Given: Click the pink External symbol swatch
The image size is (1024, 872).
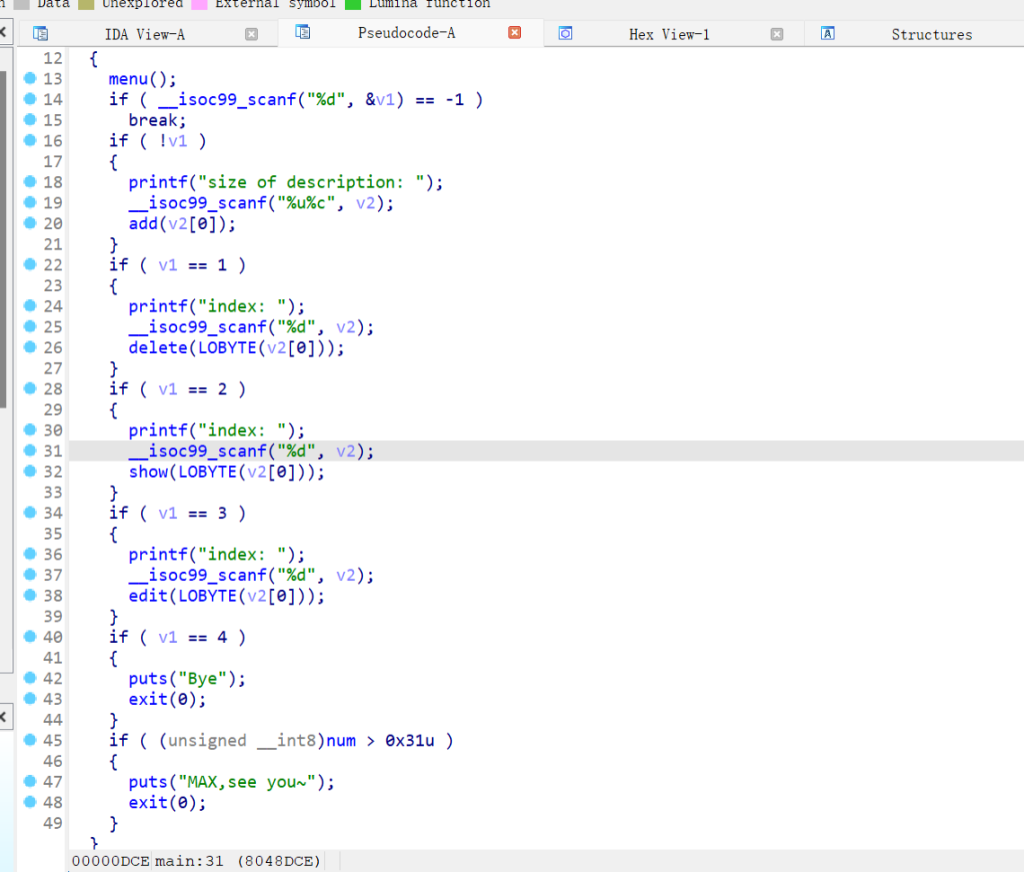Looking at the screenshot, I should (199, 4).
